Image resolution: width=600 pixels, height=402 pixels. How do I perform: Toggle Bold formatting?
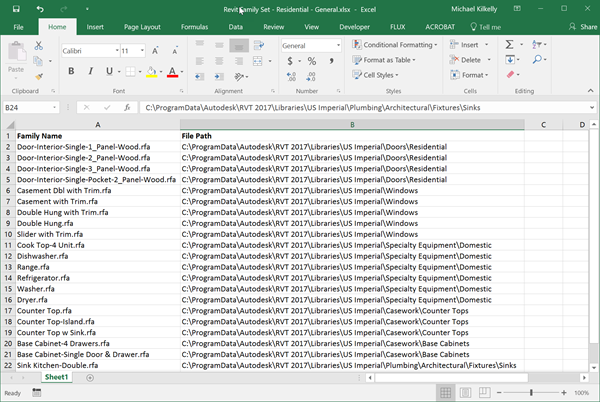[71, 71]
